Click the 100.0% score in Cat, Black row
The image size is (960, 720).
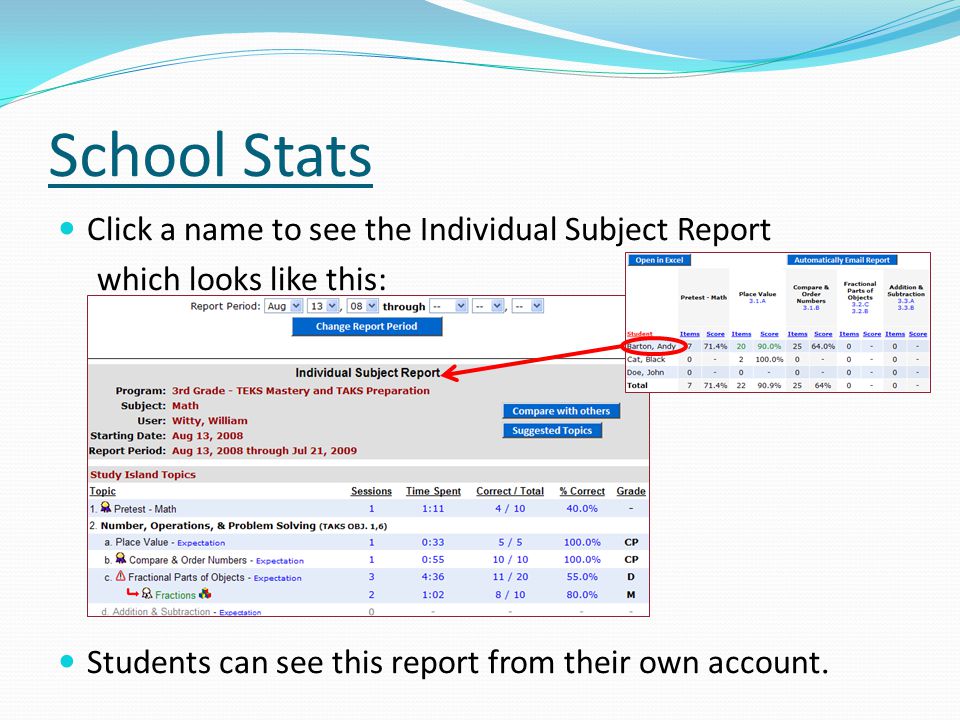(x=769, y=359)
